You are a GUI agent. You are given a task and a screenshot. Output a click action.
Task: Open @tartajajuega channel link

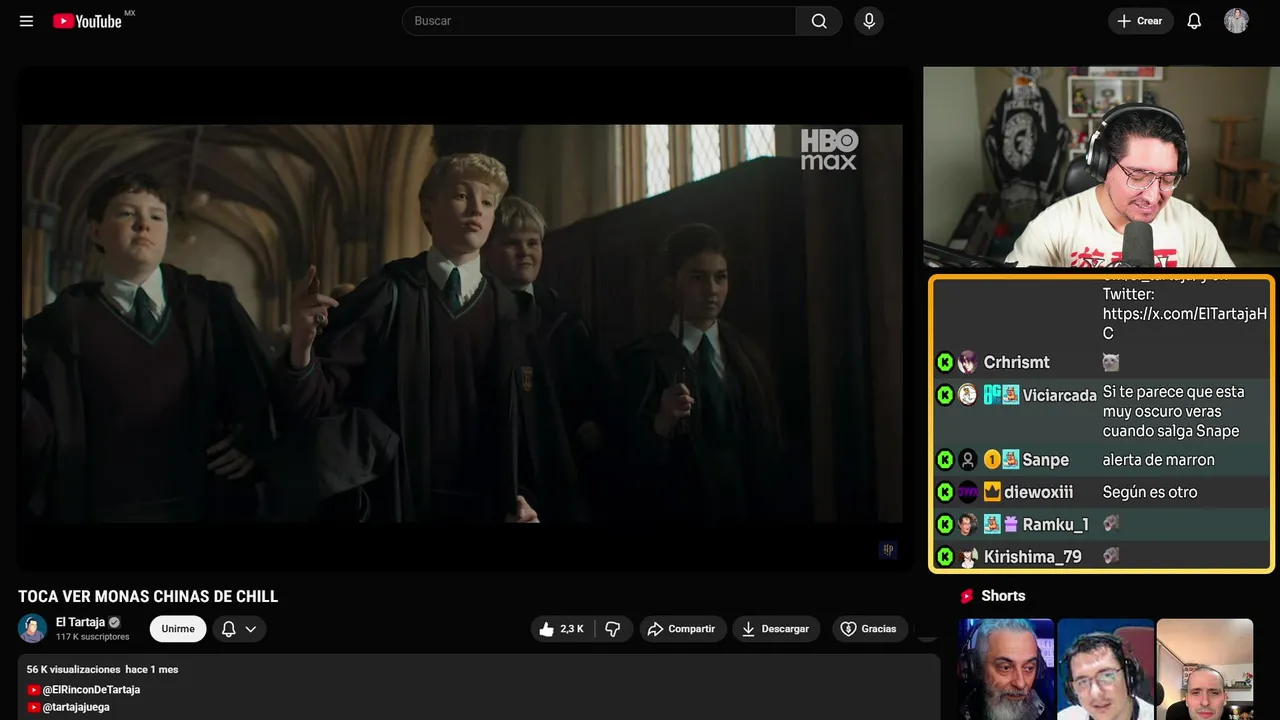click(76, 707)
